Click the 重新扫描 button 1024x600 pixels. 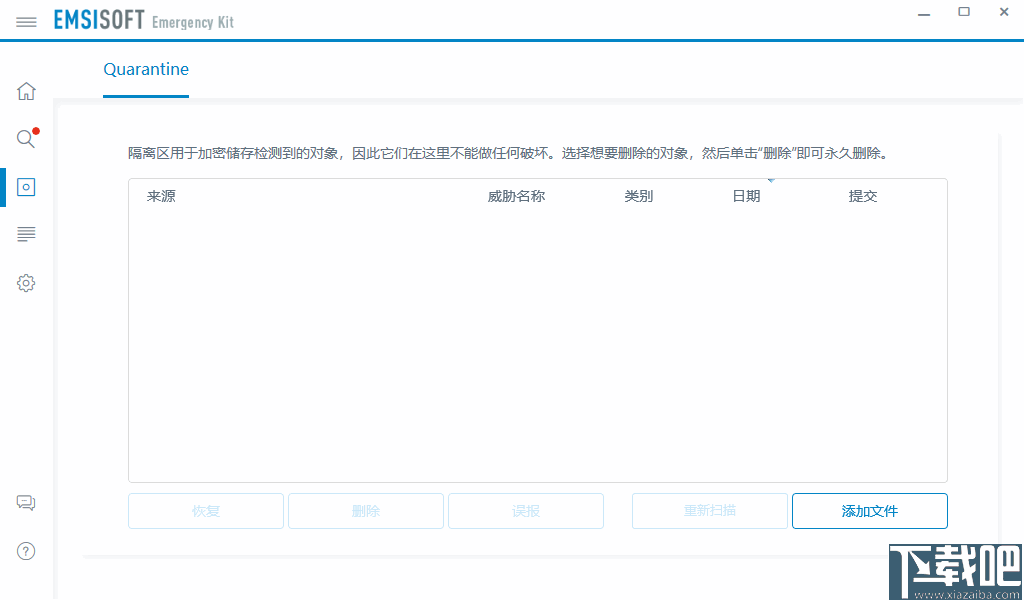tap(709, 510)
